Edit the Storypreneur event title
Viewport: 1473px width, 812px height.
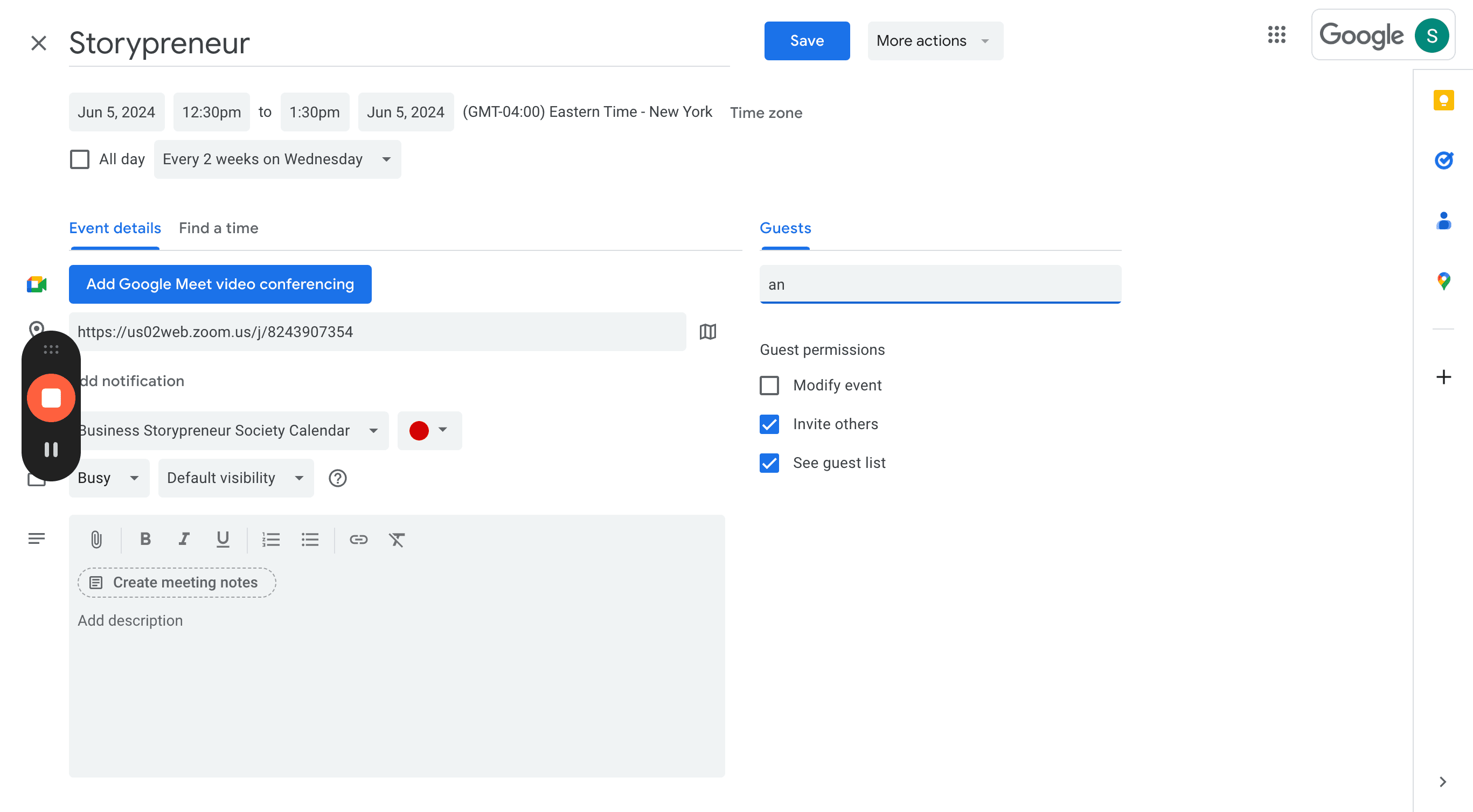click(399, 43)
